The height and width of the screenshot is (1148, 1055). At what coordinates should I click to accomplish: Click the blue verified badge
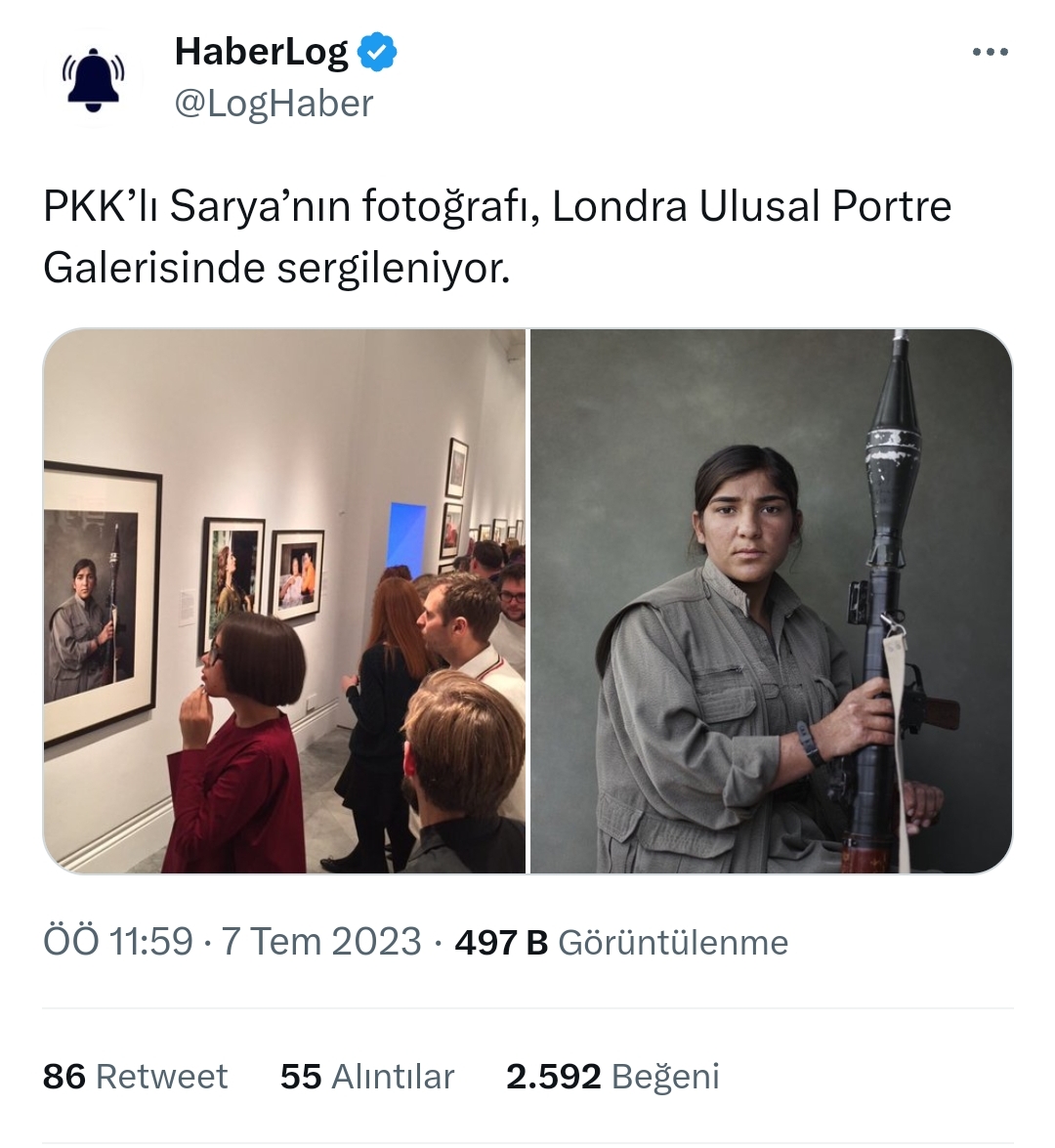377,52
